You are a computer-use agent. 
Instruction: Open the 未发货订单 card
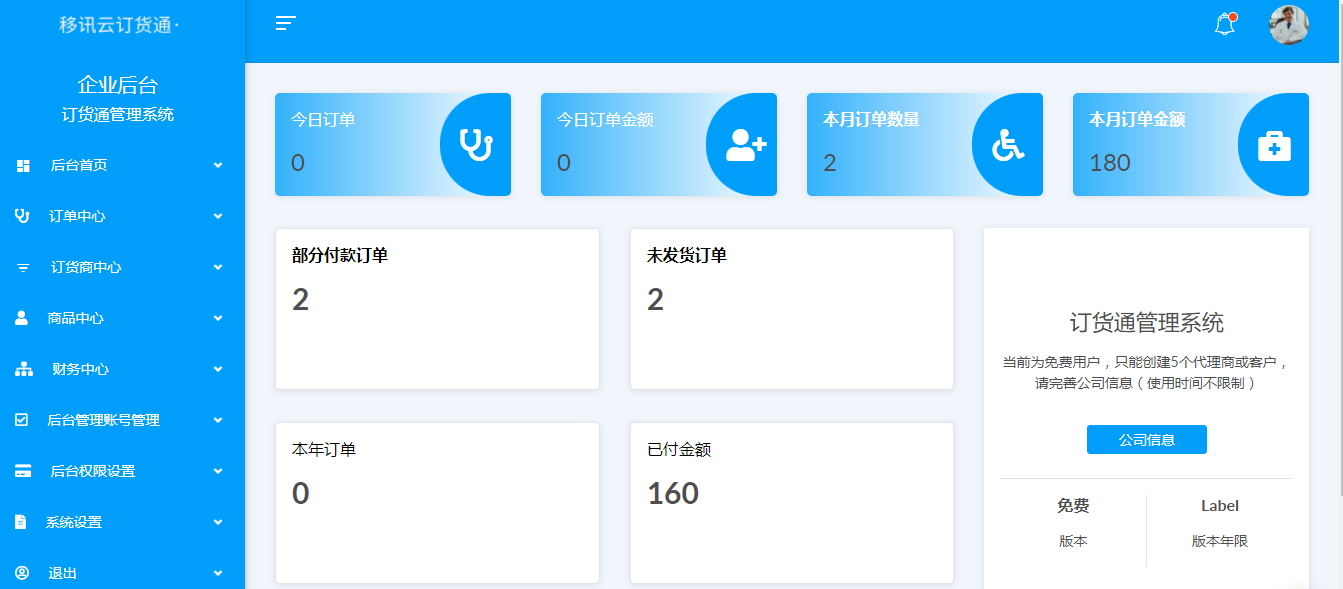point(791,309)
